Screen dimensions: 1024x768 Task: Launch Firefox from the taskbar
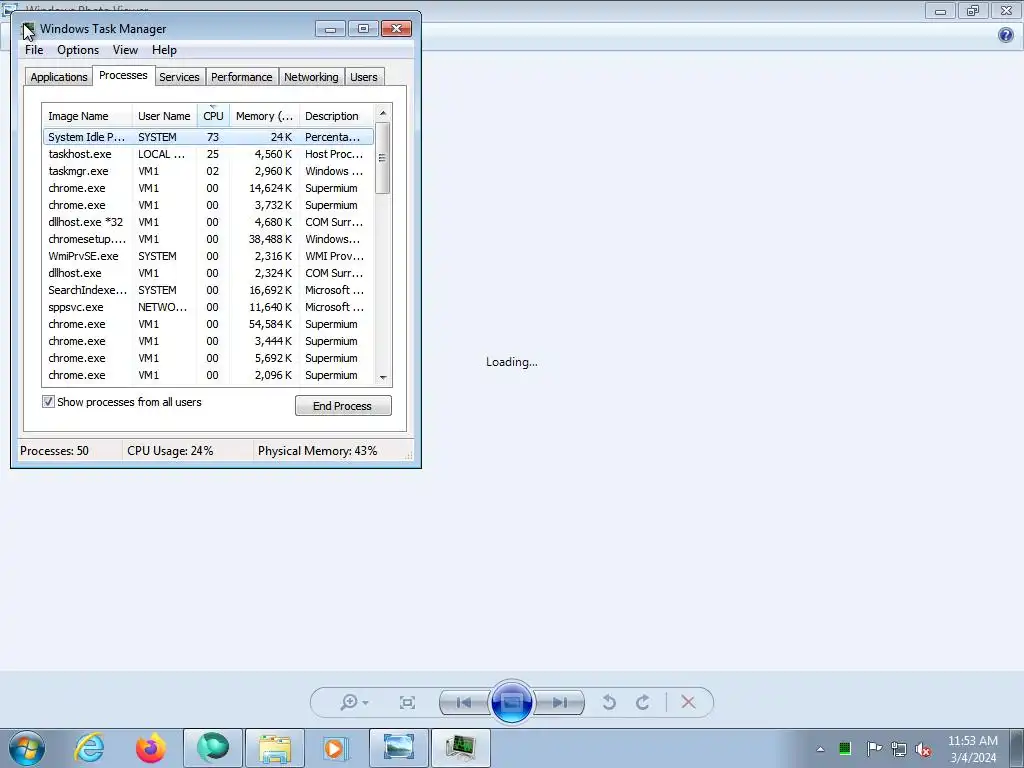pyautogui.click(x=151, y=748)
